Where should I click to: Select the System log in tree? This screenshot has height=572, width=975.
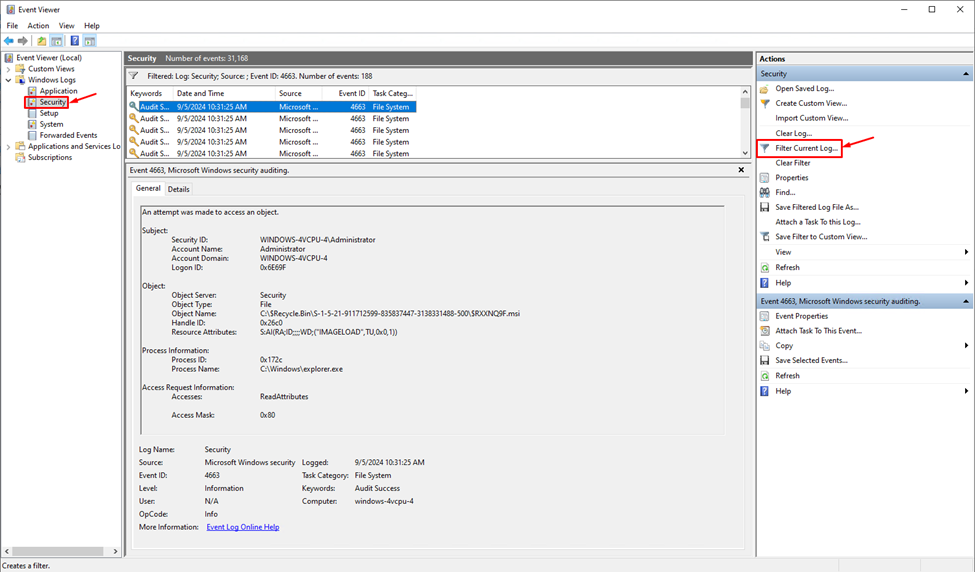(x=52, y=124)
